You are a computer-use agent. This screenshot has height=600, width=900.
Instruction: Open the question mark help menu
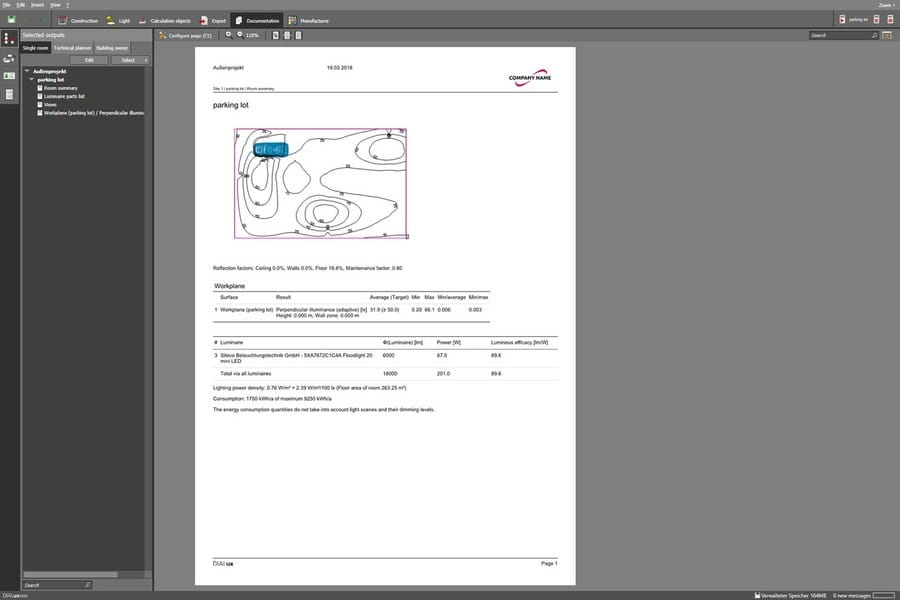tap(67, 5)
